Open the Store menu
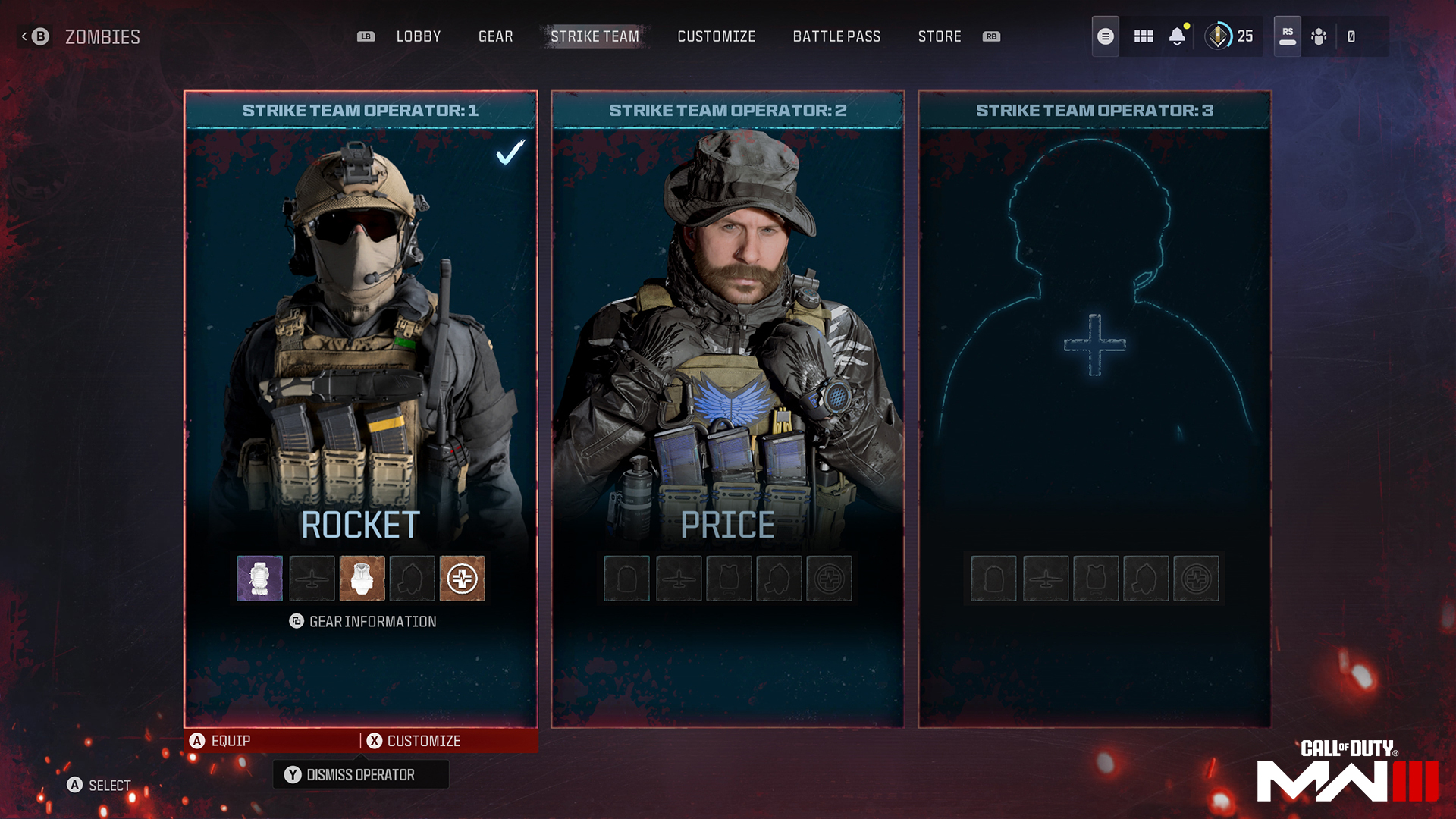1456x819 pixels. point(939,36)
